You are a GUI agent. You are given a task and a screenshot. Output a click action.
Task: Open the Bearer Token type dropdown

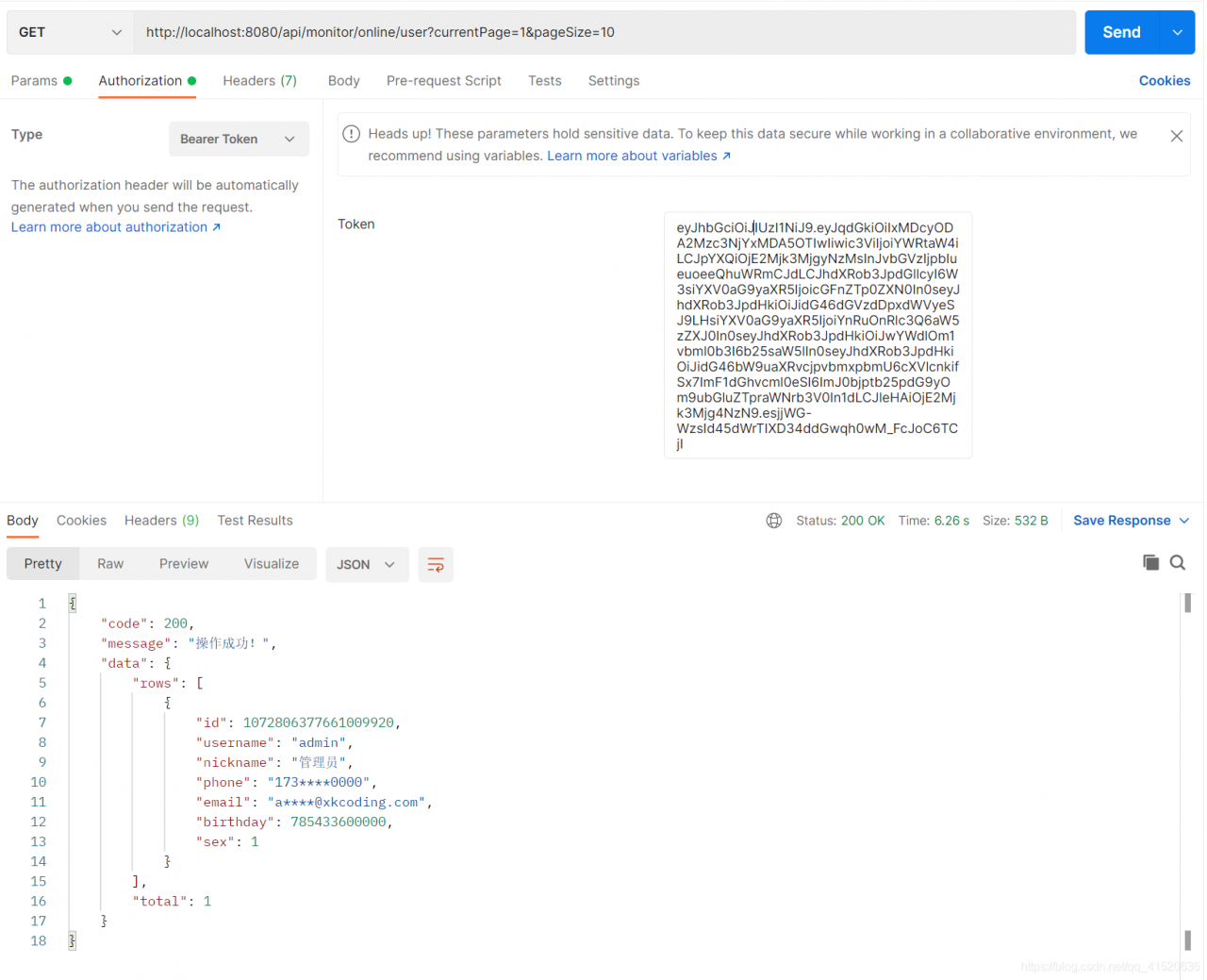tap(239, 140)
